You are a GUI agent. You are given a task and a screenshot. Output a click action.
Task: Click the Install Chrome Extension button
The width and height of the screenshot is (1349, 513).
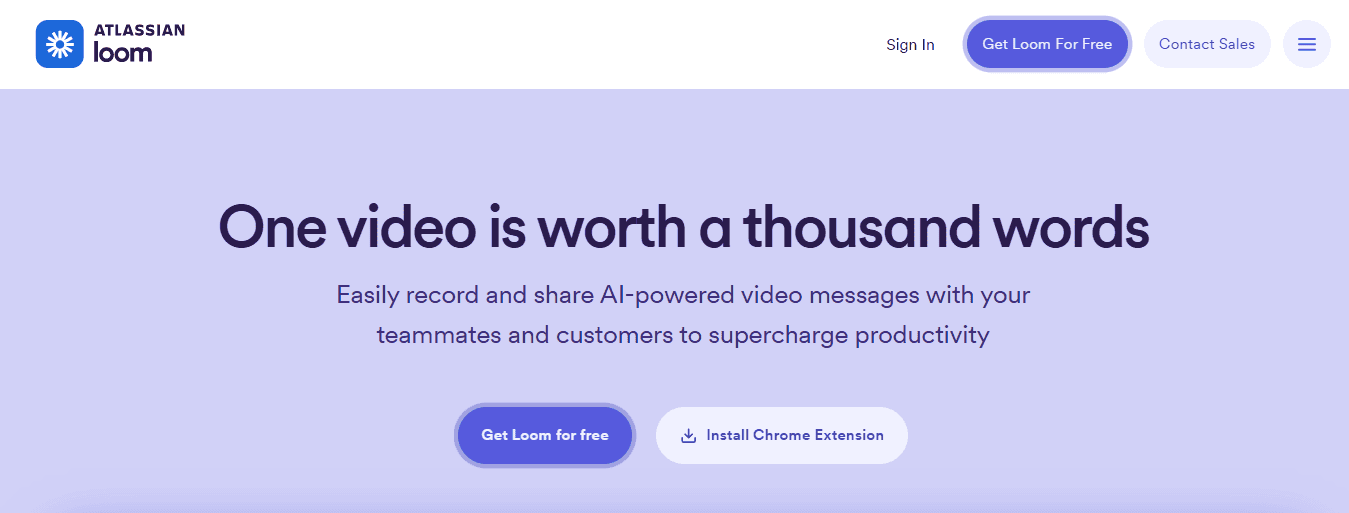782,435
